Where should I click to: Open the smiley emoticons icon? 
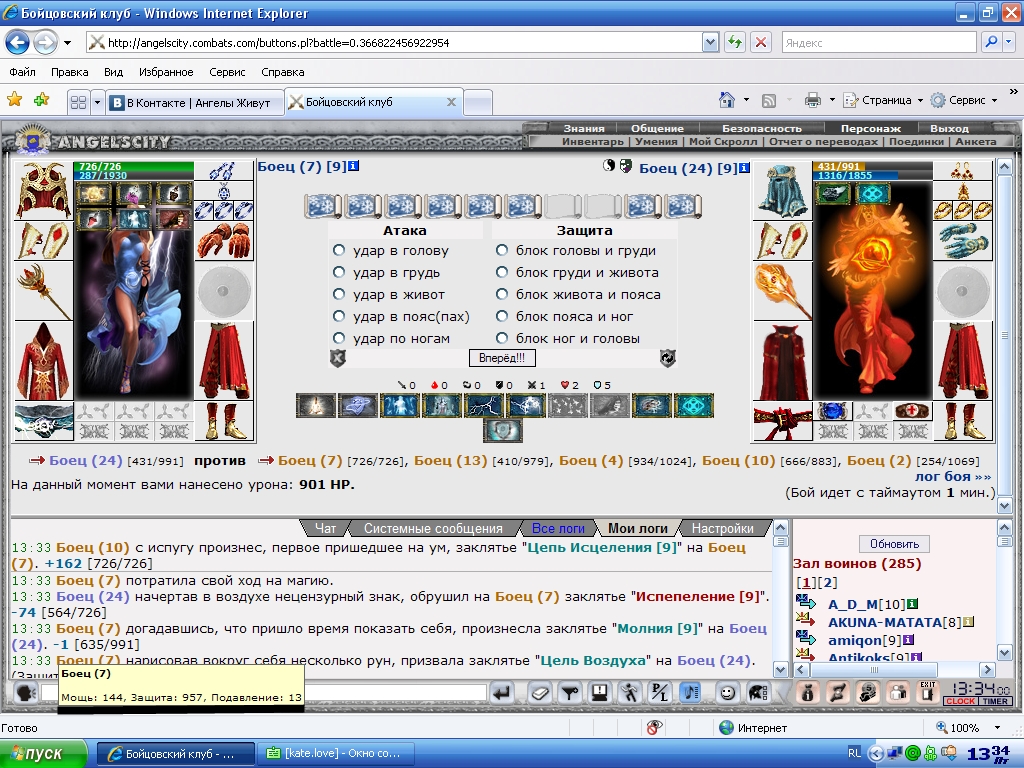coord(727,692)
